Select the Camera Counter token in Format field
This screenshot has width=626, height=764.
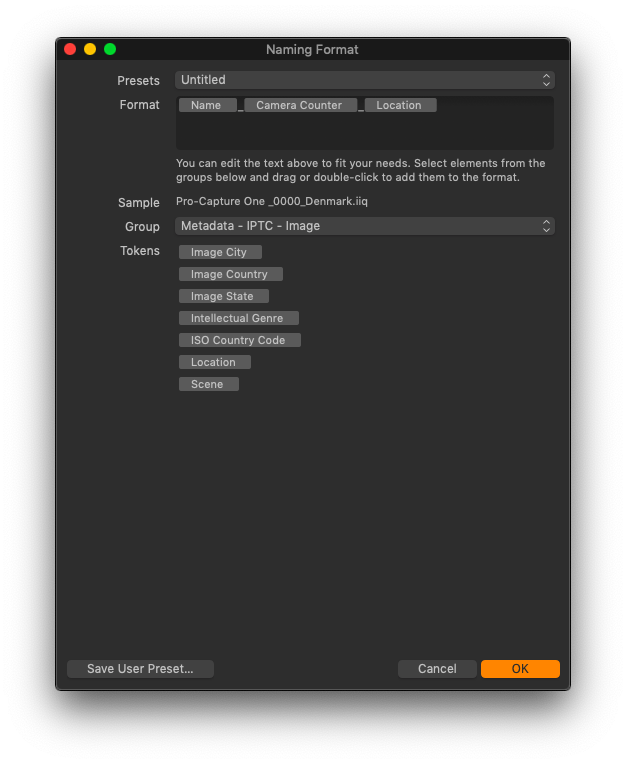click(x=300, y=105)
